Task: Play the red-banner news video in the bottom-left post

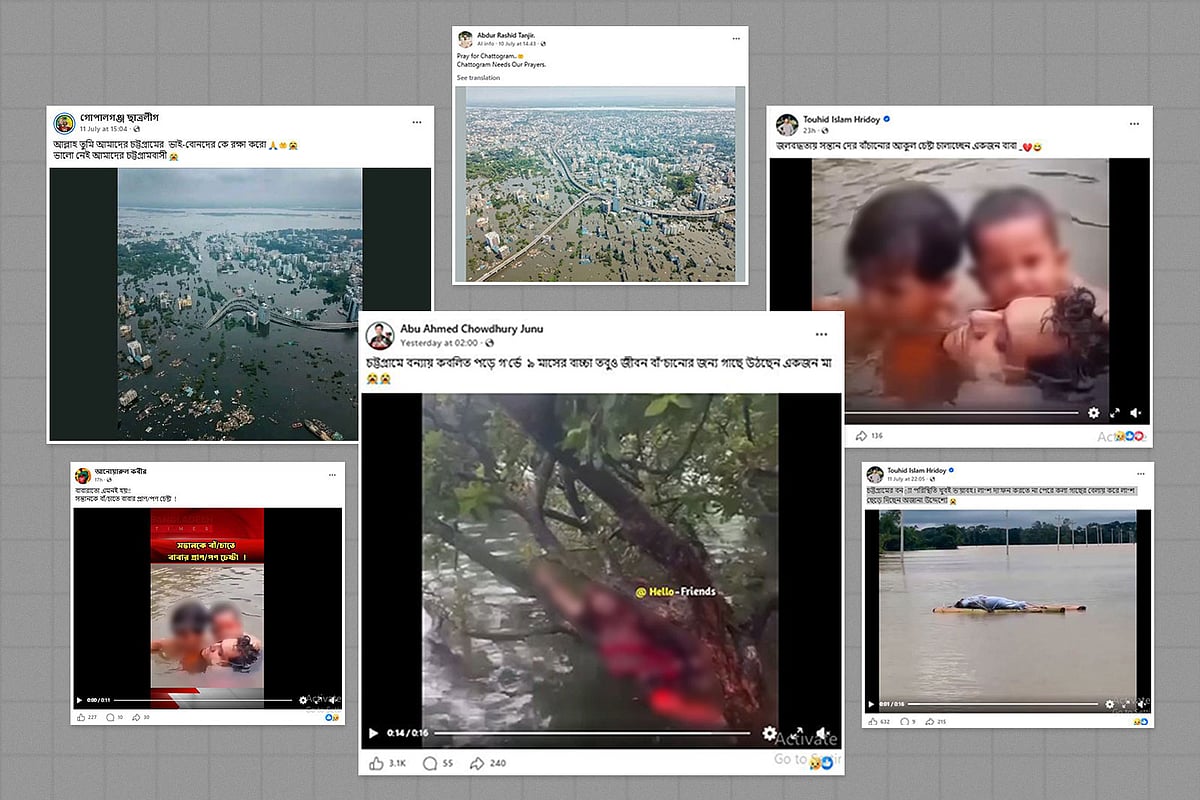Action: (x=80, y=701)
